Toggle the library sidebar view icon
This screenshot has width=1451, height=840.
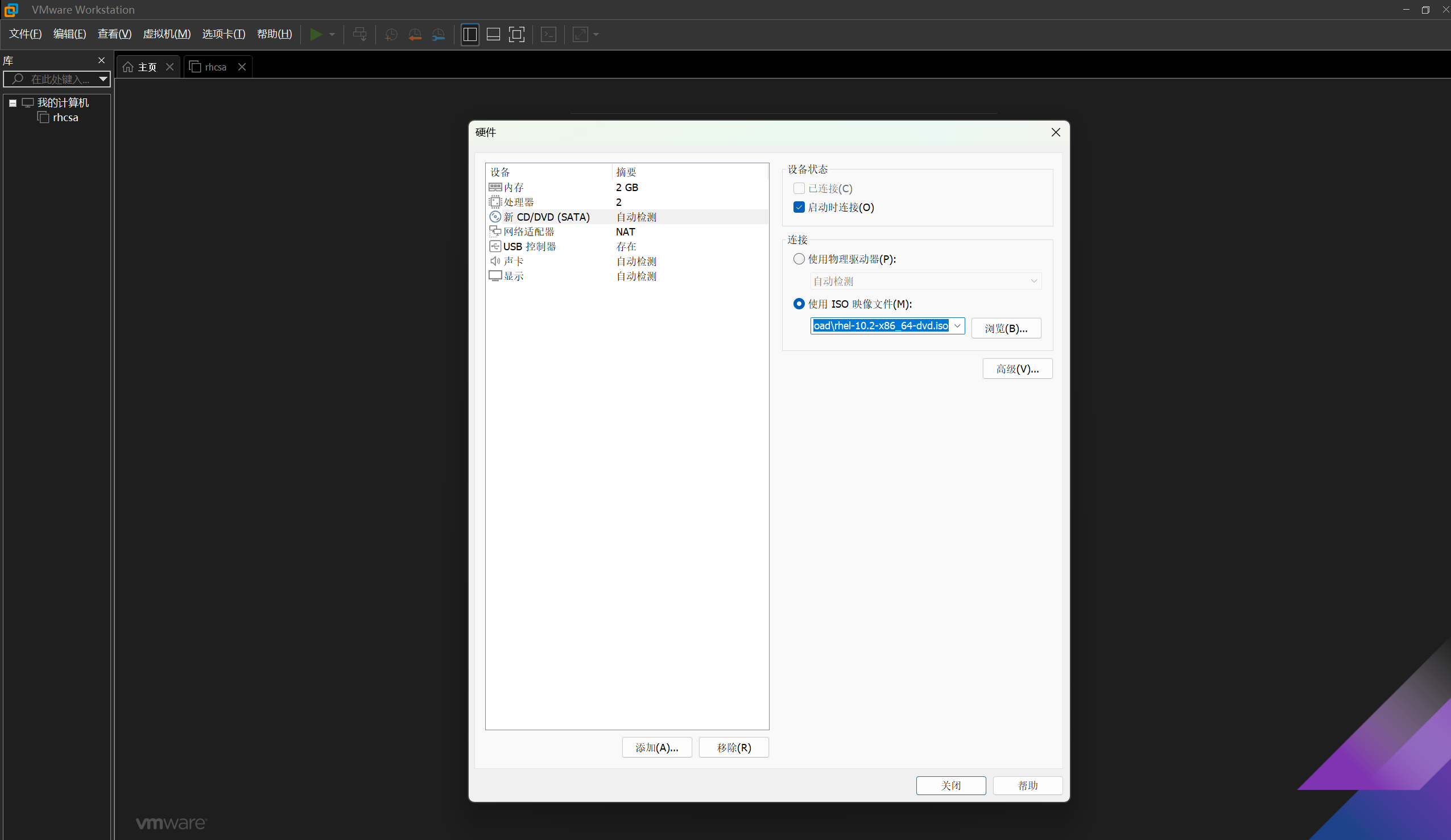click(470, 35)
